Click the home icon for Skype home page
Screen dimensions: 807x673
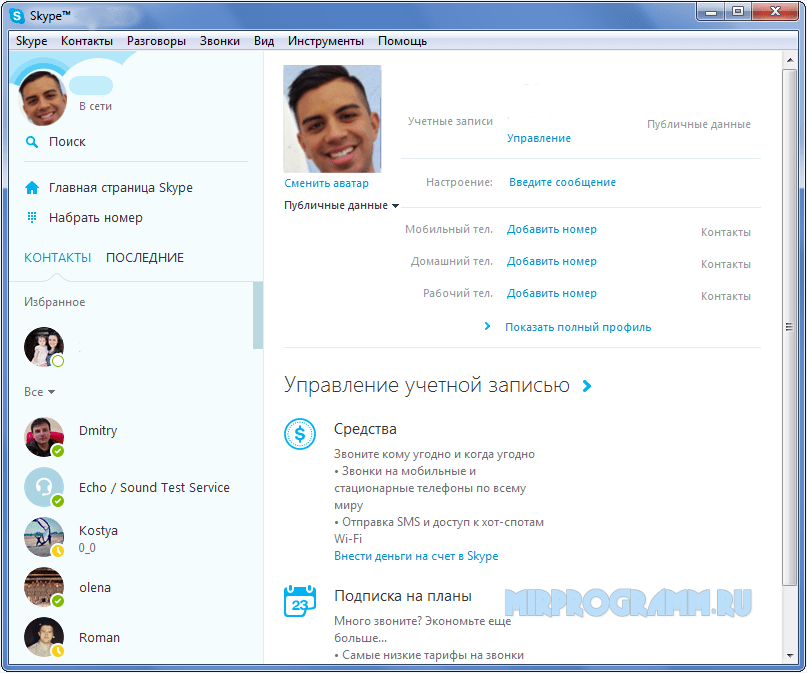(32, 188)
